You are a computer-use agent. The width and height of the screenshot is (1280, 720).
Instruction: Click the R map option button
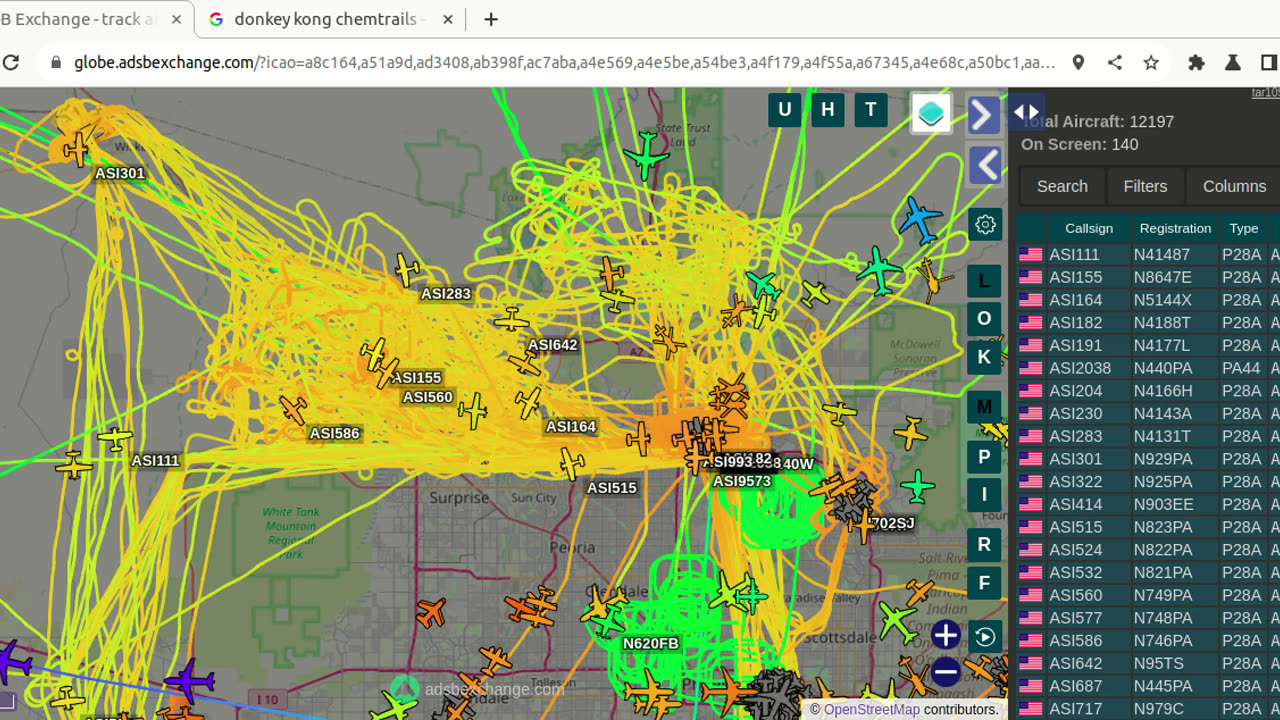pos(984,544)
